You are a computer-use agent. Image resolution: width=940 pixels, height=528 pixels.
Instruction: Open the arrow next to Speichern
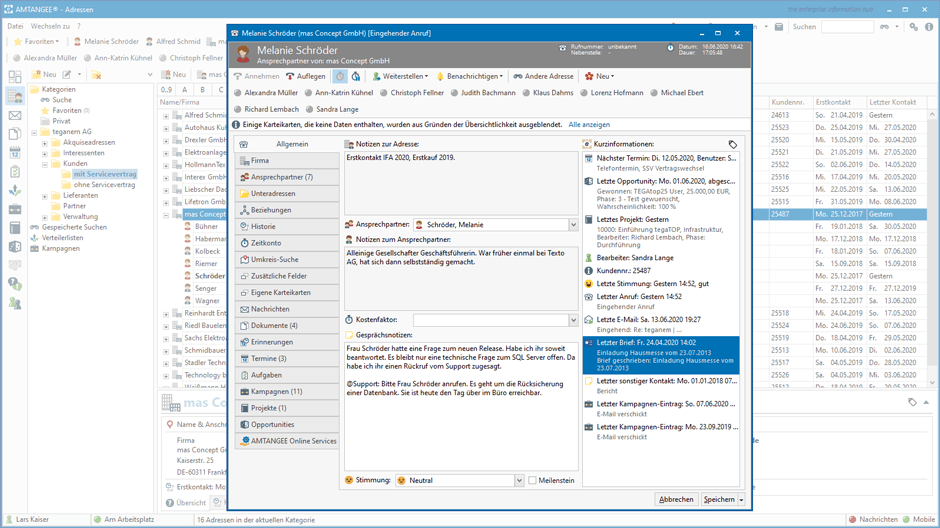[742, 499]
